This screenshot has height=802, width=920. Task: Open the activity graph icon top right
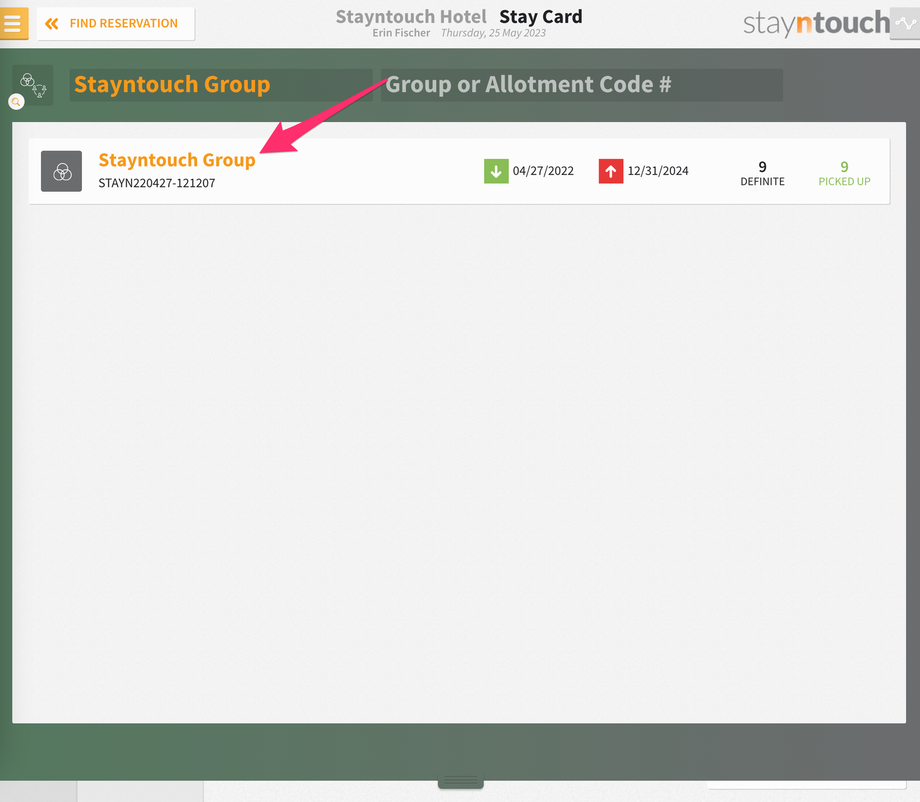click(x=905, y=23)
